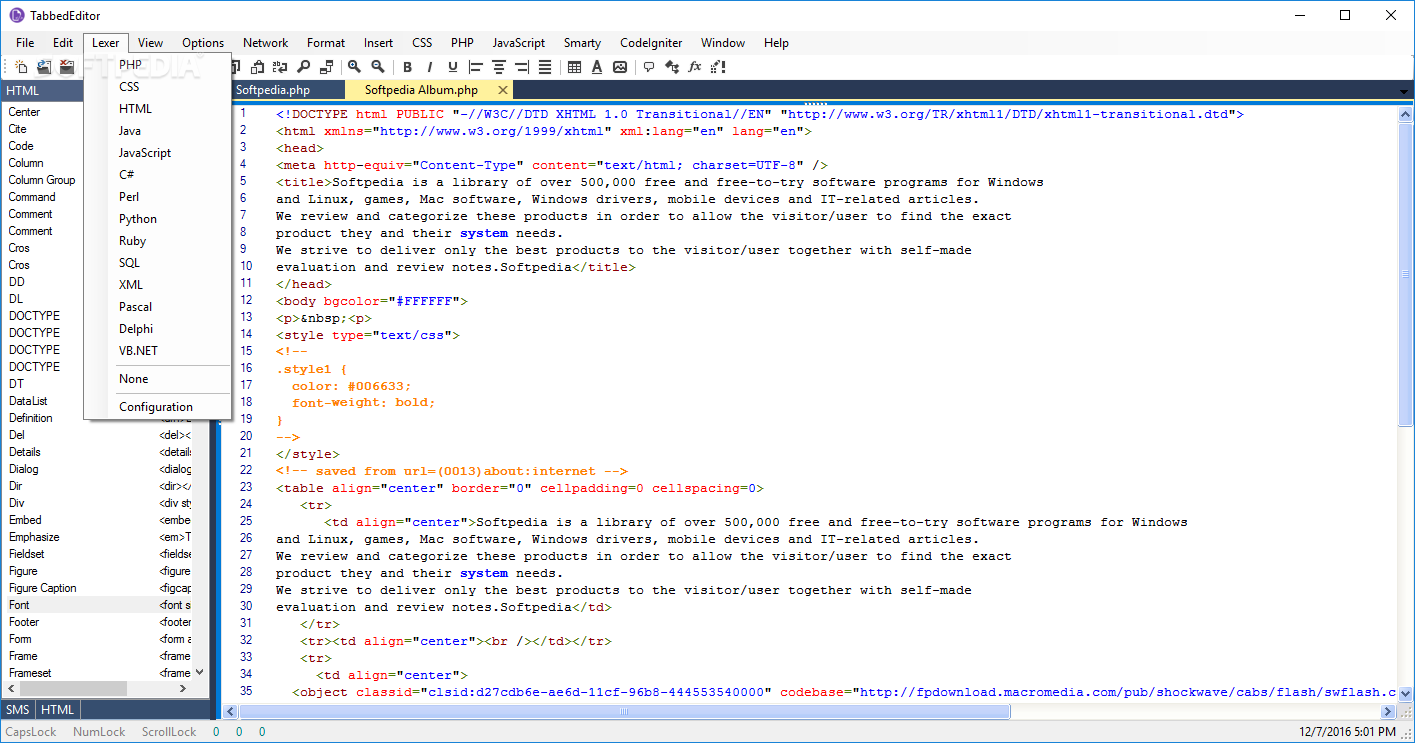Click line number 23 in gutter
Viewport: 1415px width, 743px height.
(x=246, y=488)
